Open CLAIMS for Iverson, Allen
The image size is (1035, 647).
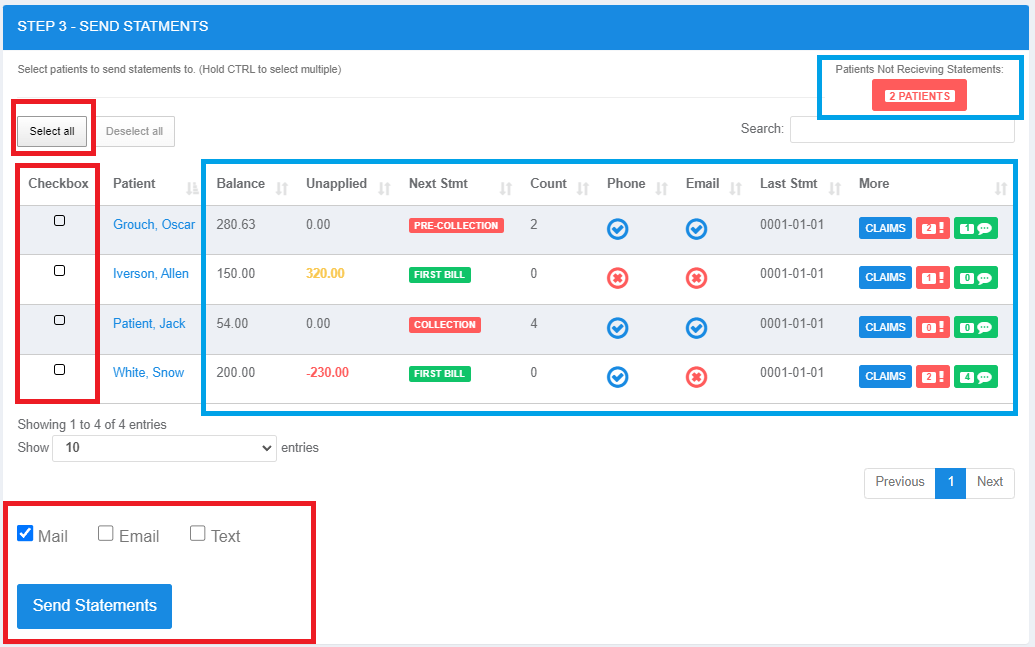tap(885, 277)
